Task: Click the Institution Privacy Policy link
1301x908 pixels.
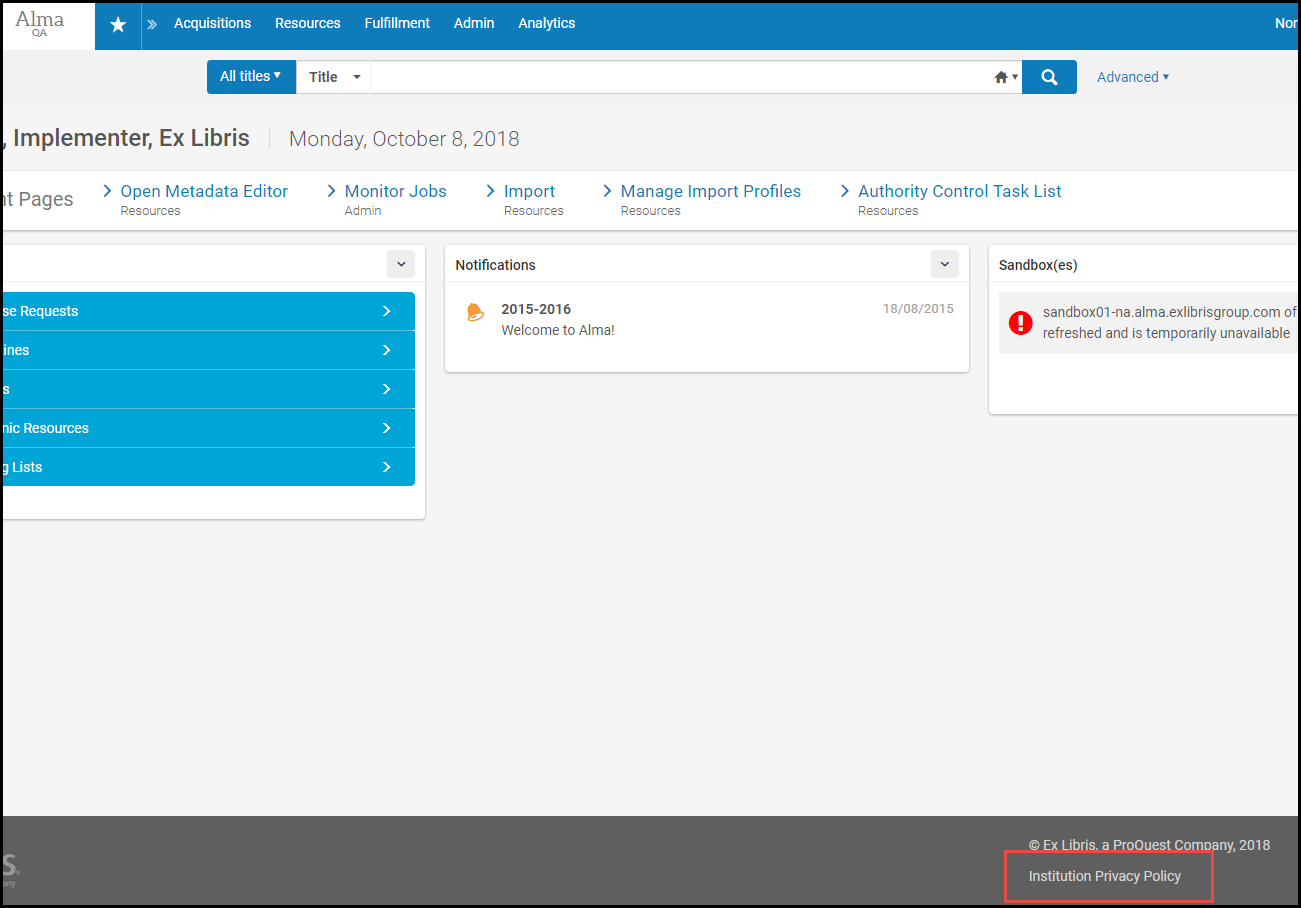Action: [x=1105, y=876]
